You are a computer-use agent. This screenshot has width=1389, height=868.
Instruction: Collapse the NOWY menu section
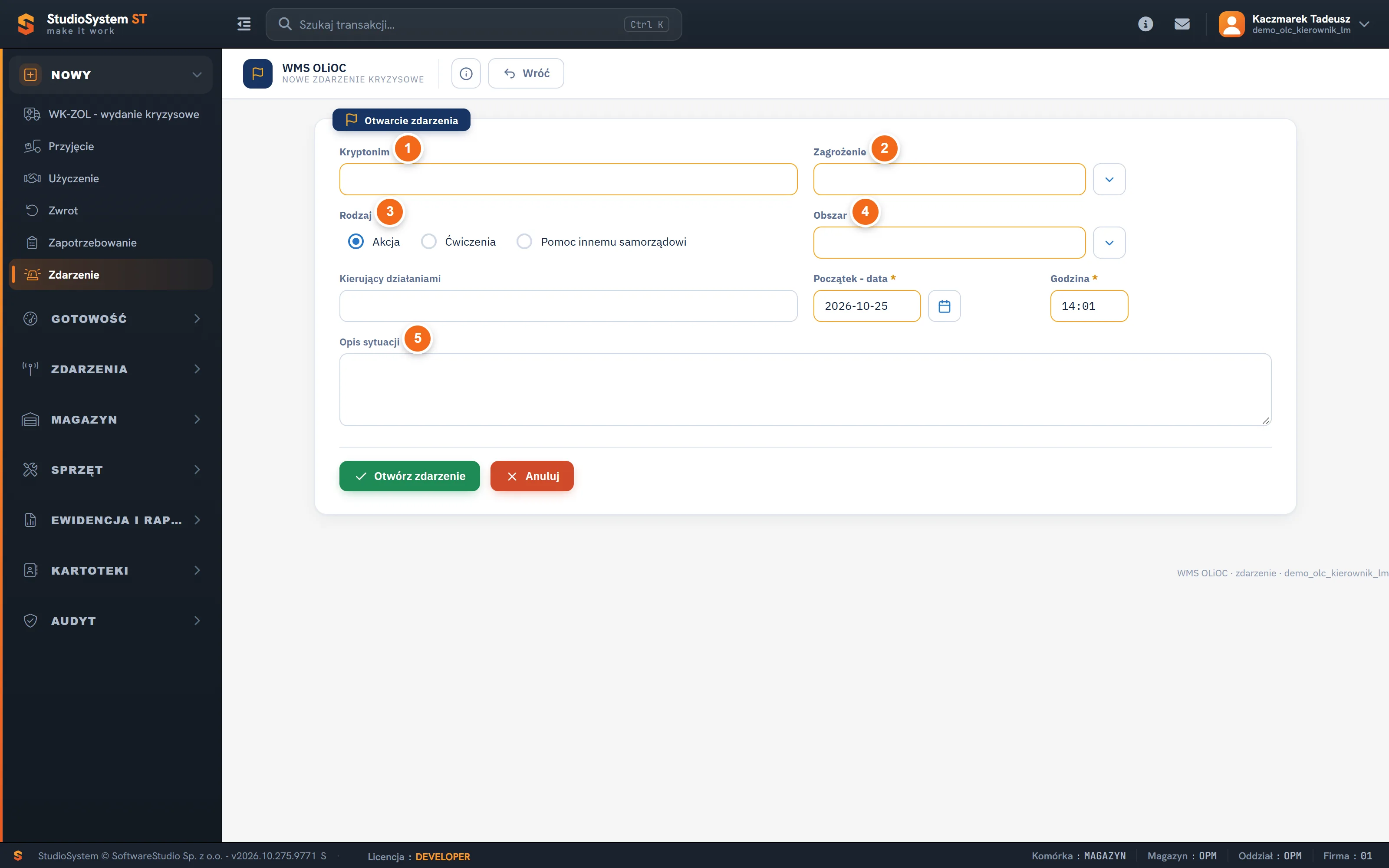111,75
